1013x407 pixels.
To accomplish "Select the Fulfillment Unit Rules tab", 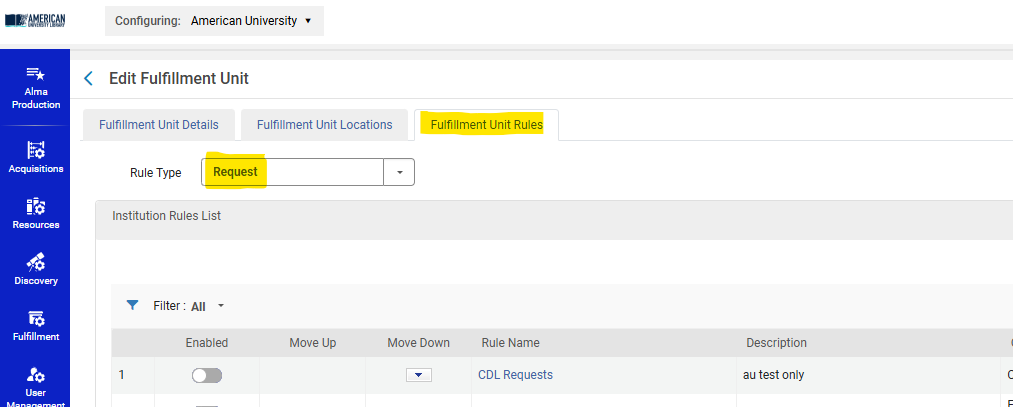I will click(486, 125).
